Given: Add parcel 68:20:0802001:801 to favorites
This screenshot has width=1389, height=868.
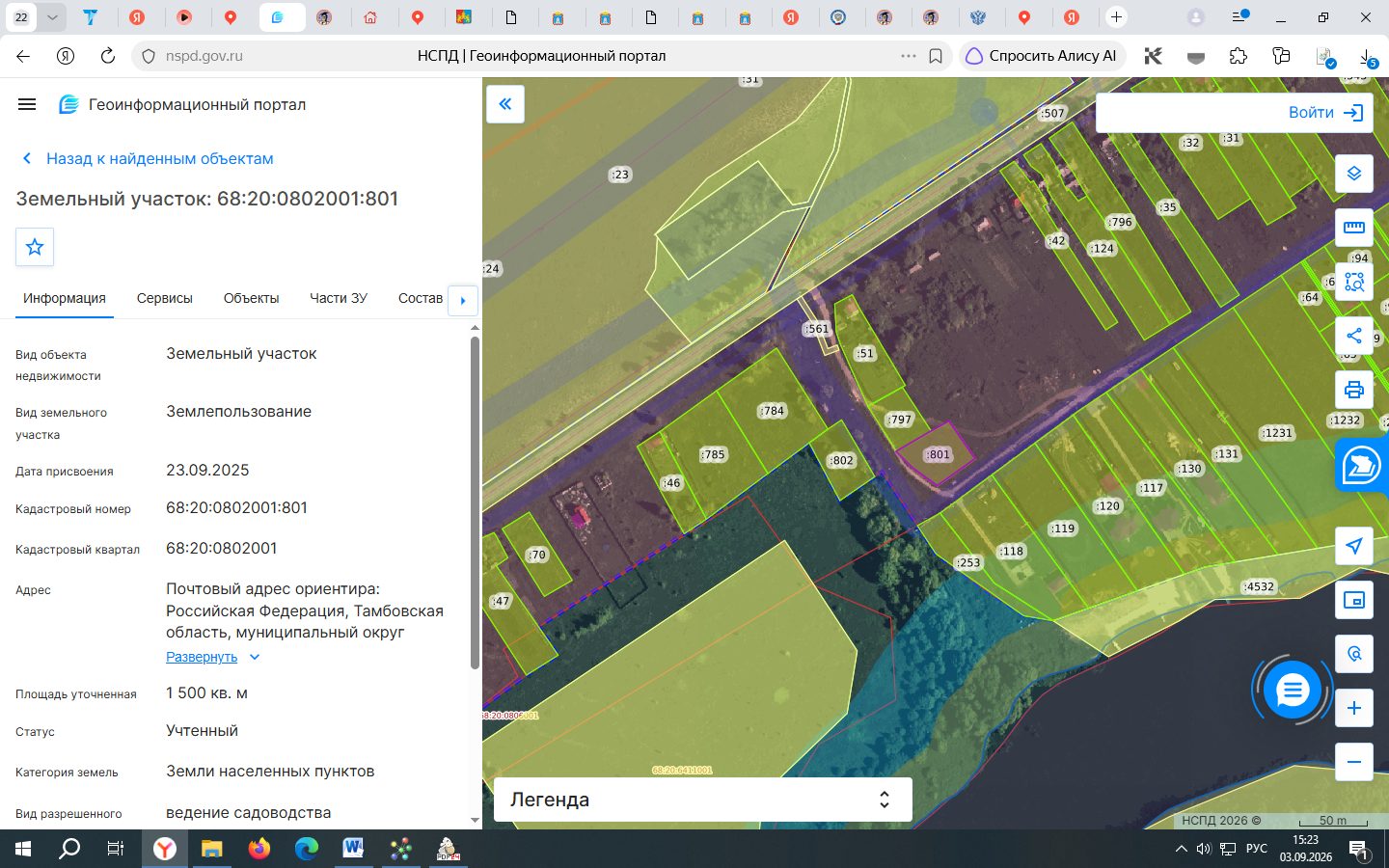Looking at the screenshot, I should [x=35, y=247].
